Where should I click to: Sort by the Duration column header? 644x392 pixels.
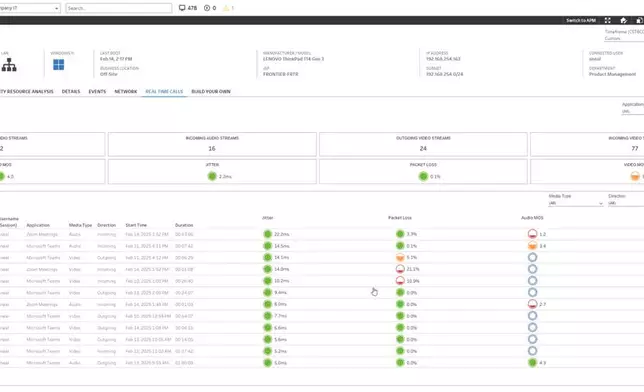click(x=184, y=225)
